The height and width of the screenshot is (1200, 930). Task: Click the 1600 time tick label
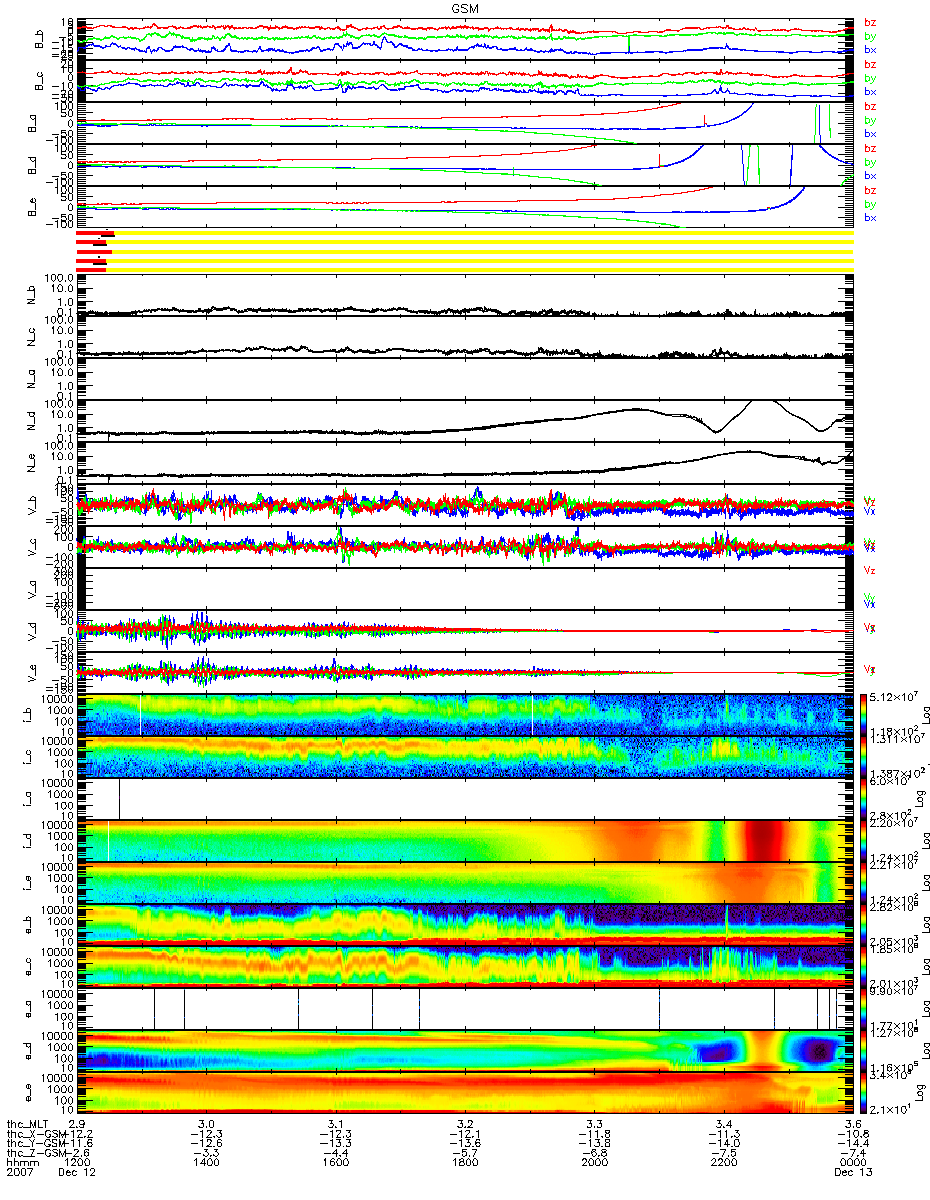tap(336, 1164)
